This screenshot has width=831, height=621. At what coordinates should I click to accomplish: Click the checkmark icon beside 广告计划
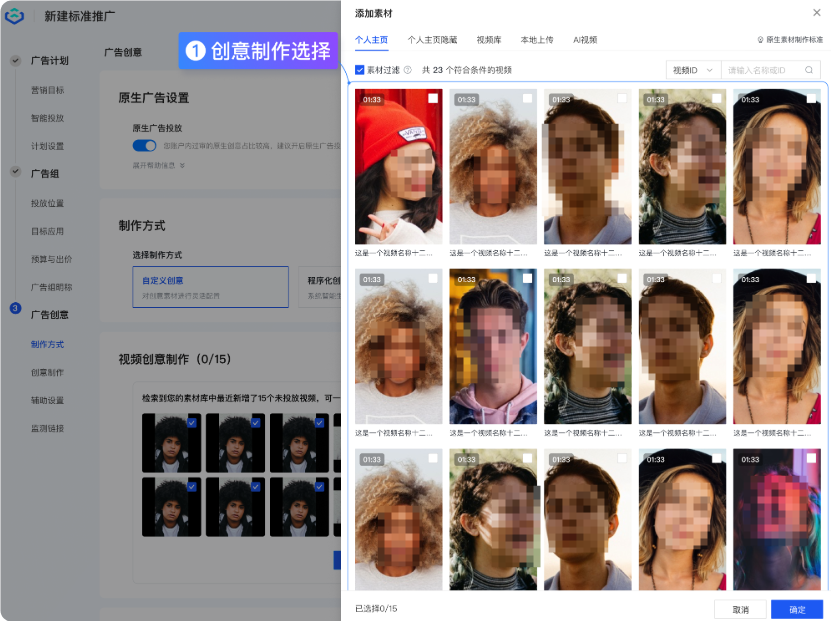coord(16,60)
